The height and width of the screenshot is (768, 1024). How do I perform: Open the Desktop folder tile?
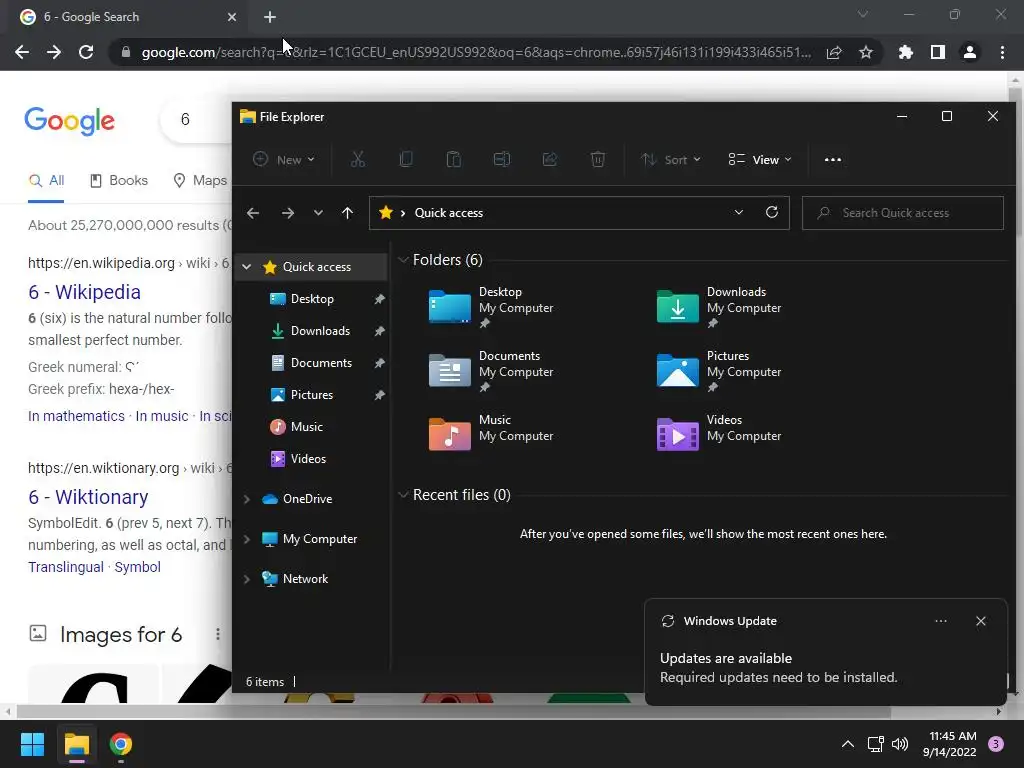tap(491, 307)
